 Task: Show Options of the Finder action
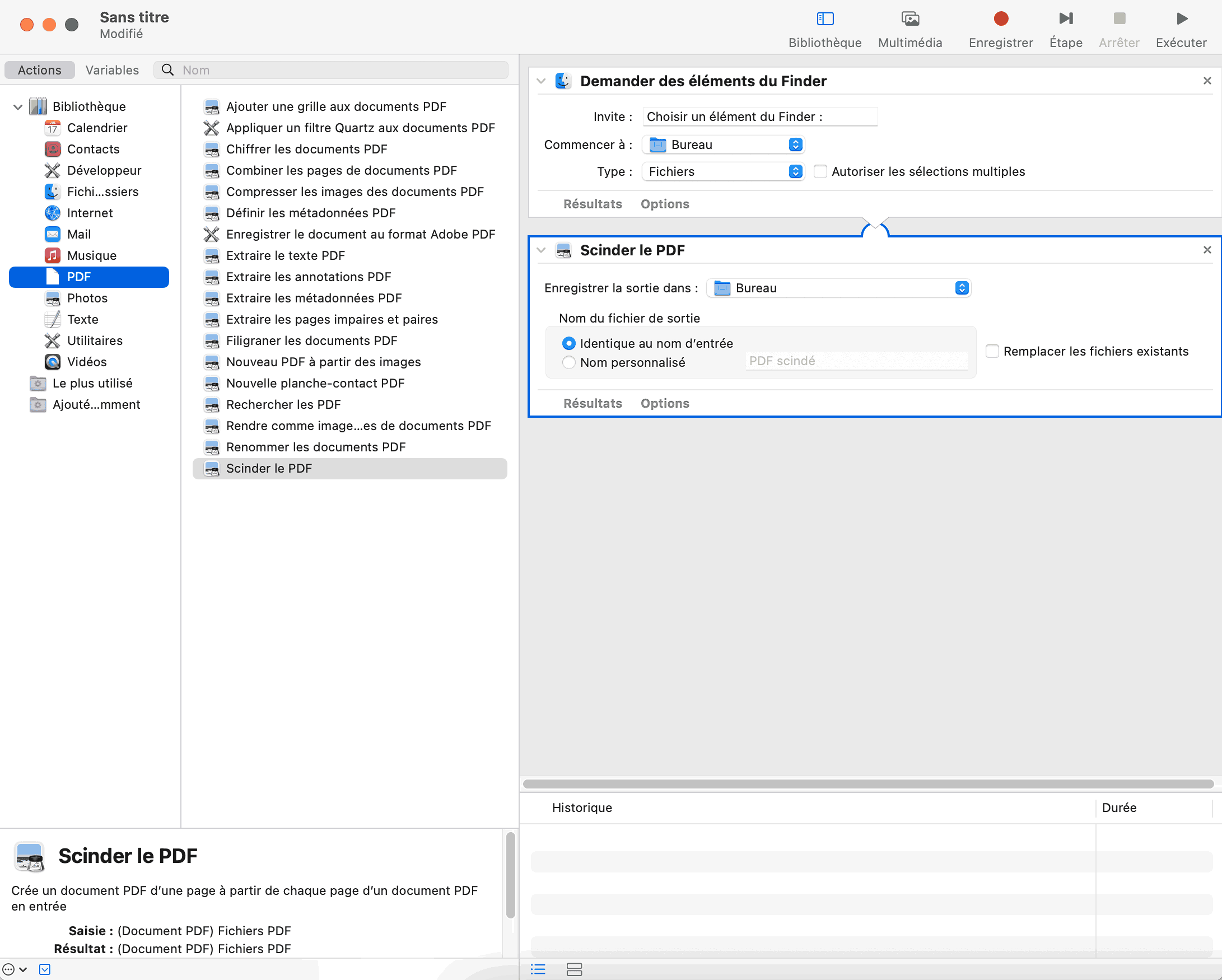[x=665, y=204]
